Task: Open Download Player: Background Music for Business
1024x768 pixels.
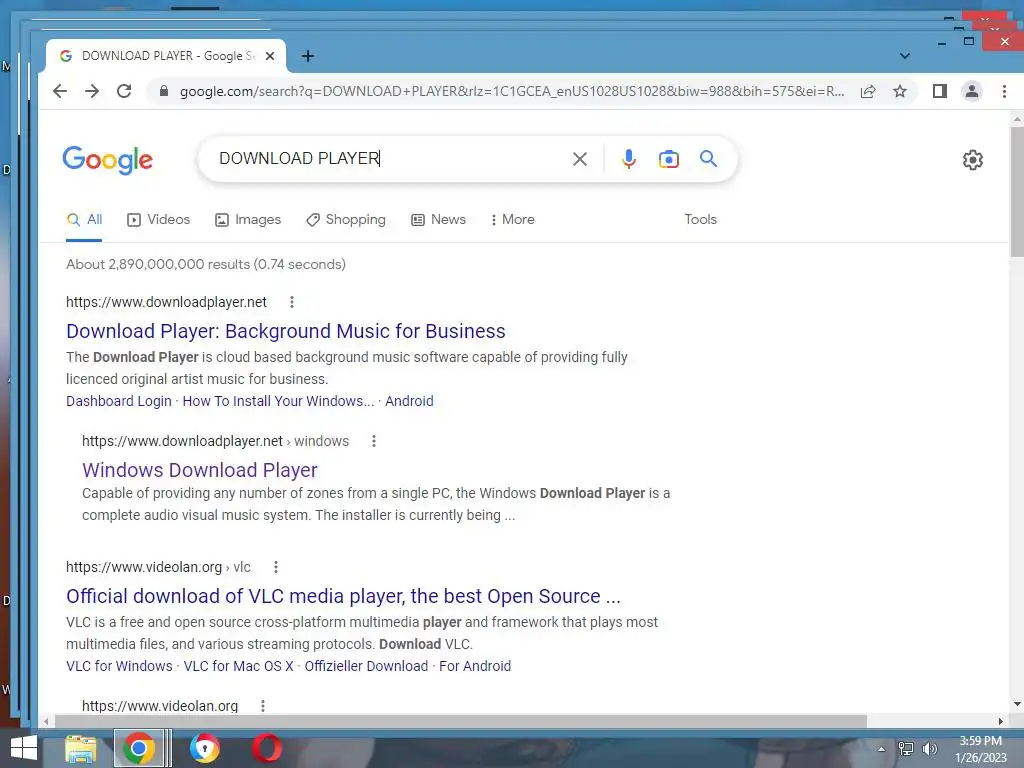Action: [285, 332]
